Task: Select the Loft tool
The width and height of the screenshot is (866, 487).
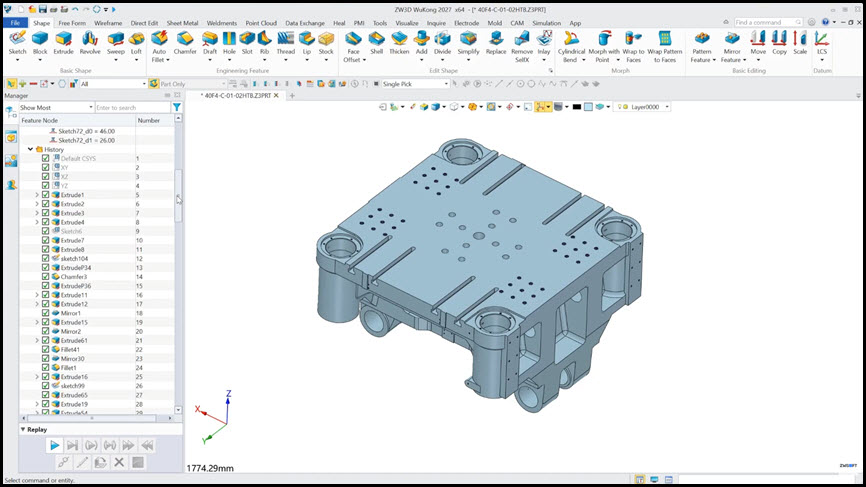Action: pyautogui.click(x=136, y=43)
